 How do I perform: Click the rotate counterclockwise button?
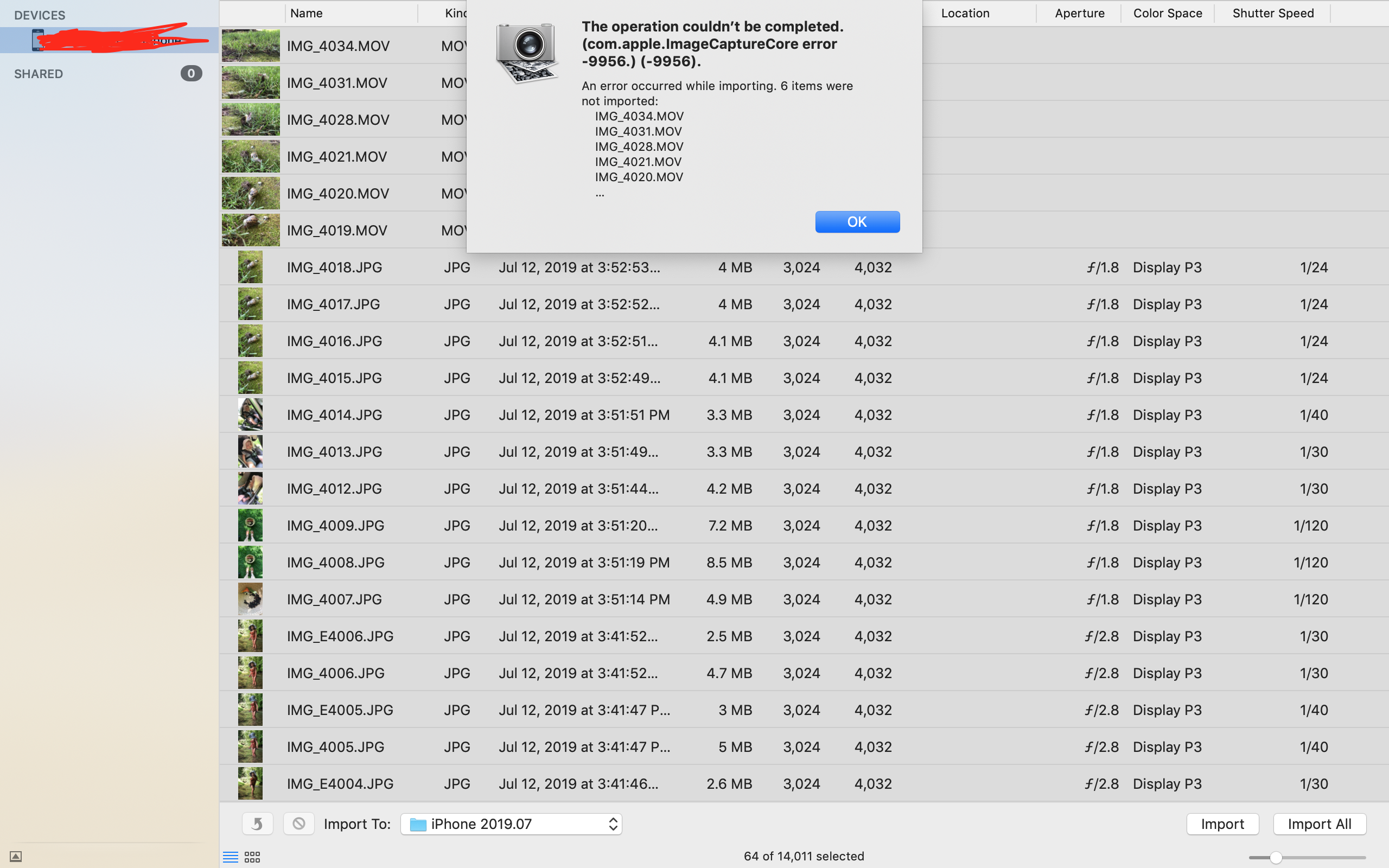257,824
